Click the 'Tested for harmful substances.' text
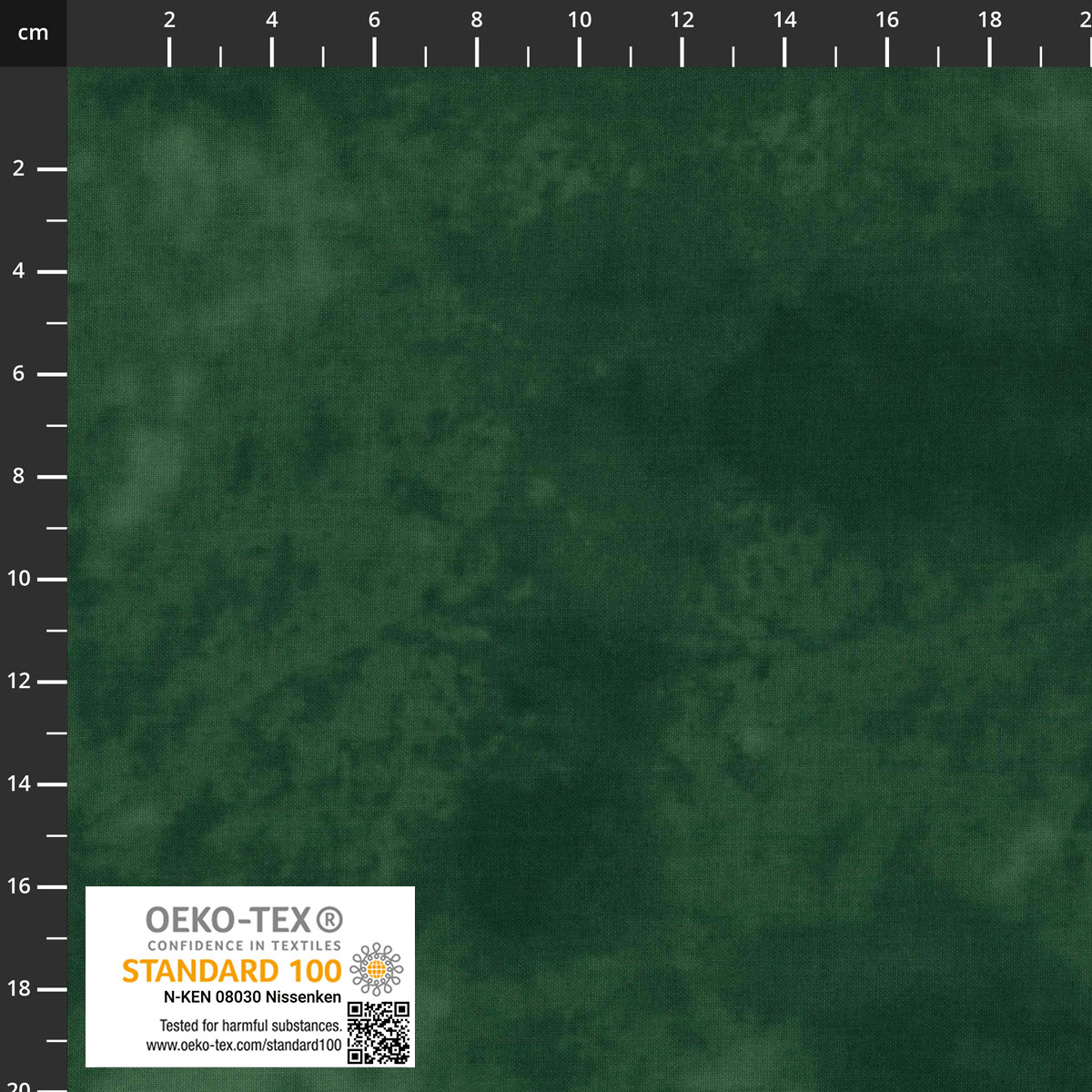 [x=250, y=1026]
